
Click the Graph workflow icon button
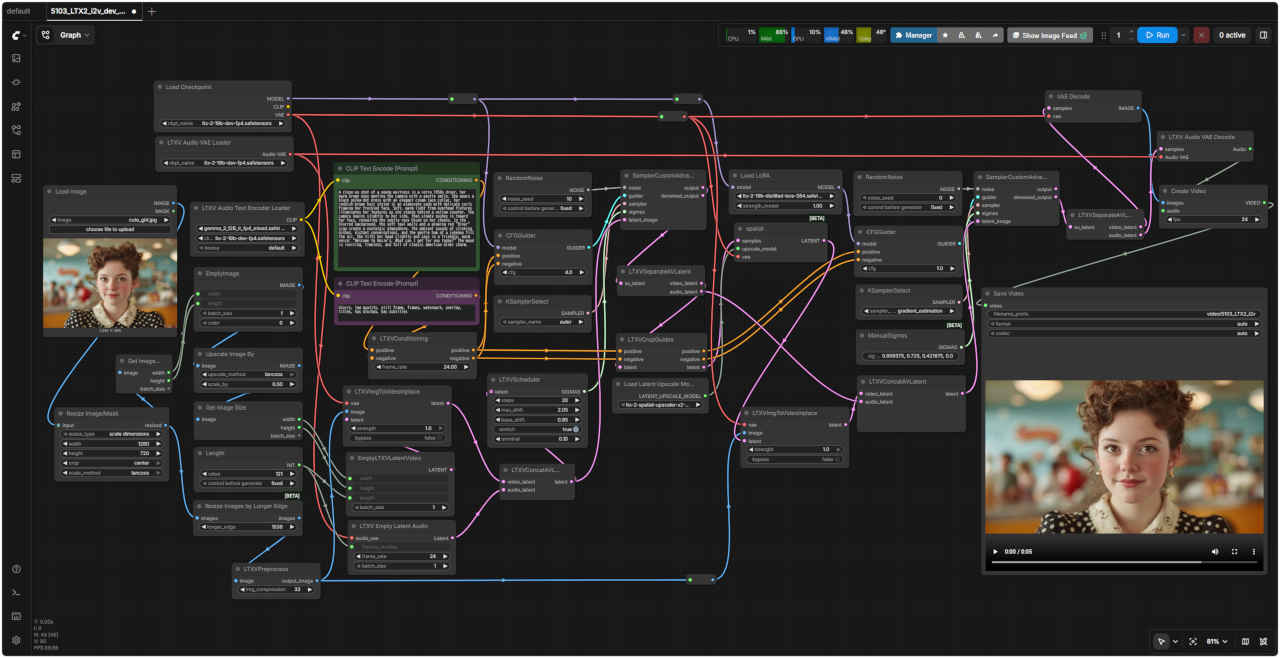[46, 35]
